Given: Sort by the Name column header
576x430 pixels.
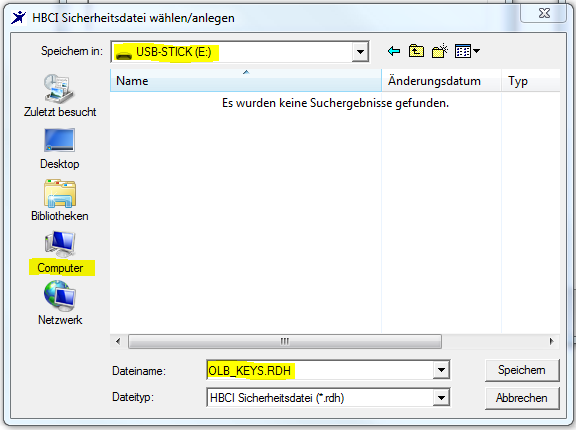Looking at the screenshot, I should click(x=246, y=80).
